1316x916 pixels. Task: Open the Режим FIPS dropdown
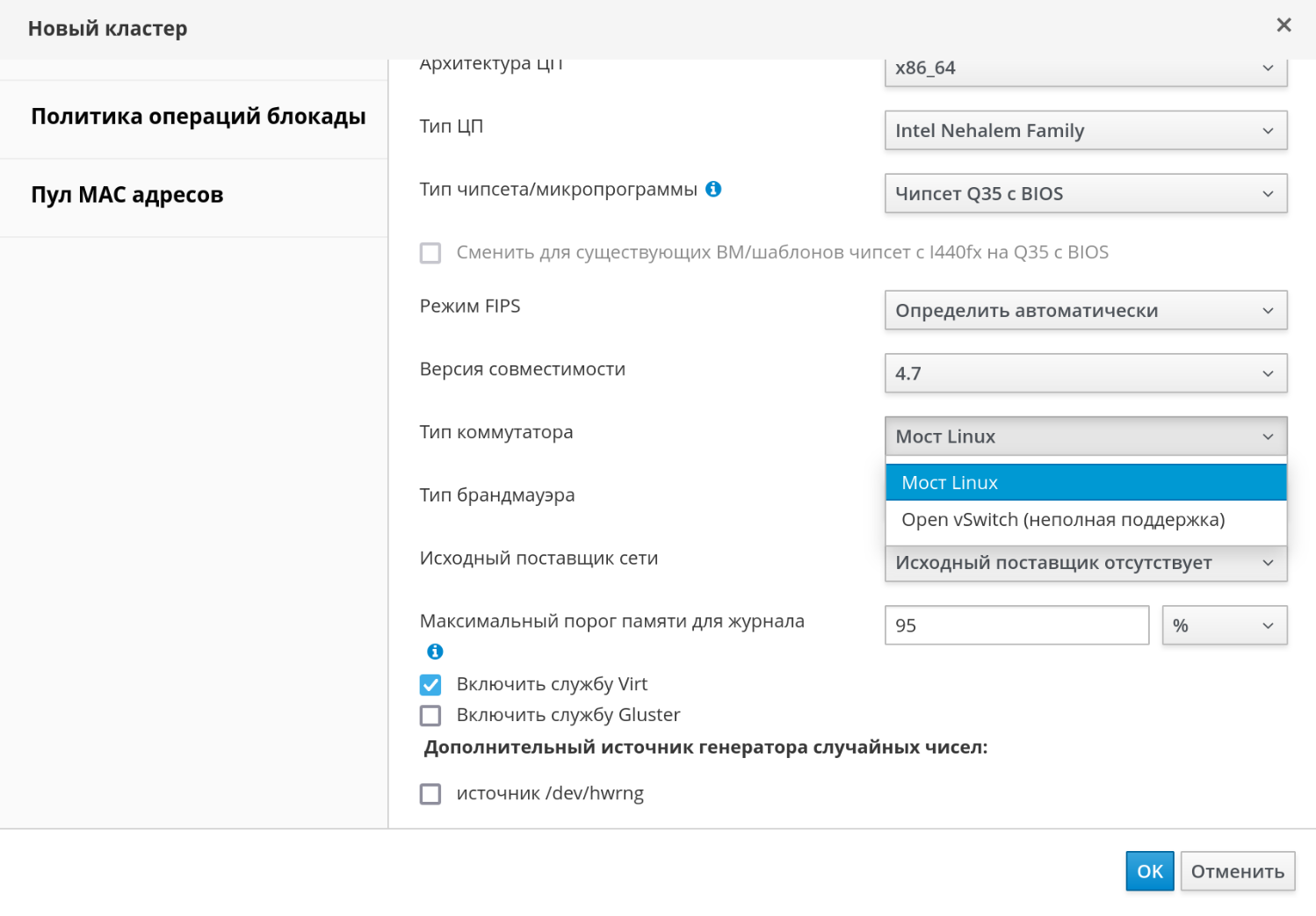[x=1085, y=311]
